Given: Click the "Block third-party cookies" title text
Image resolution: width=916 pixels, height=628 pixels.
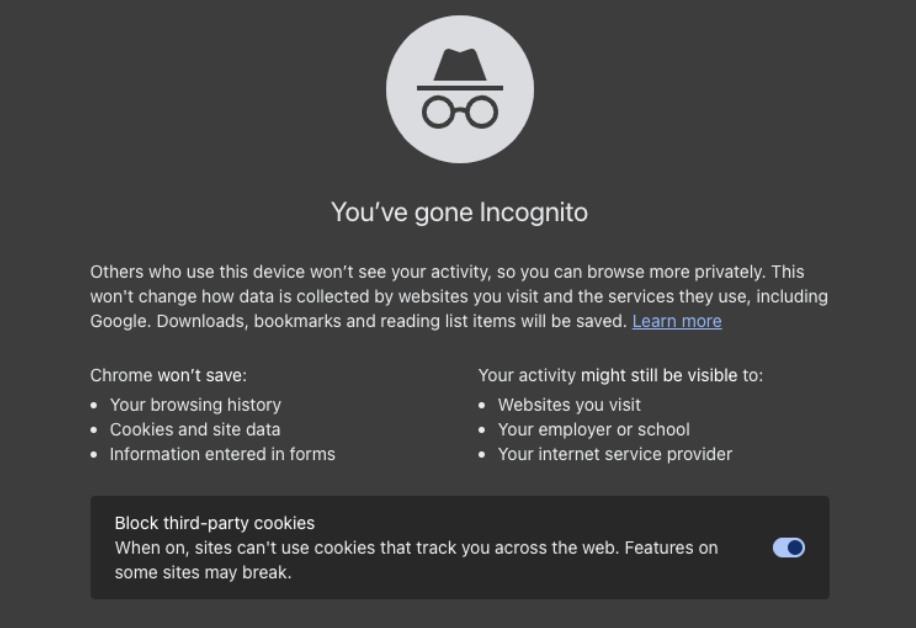Looking at the screenshot, I should tap(214, 523).
